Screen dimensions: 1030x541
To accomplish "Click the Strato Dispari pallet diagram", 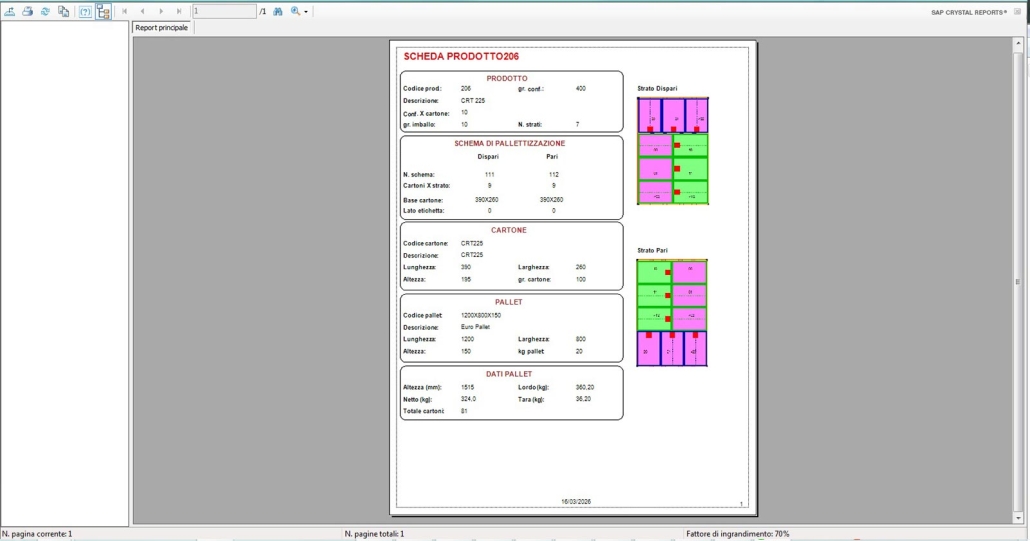I will coord(672,150).
